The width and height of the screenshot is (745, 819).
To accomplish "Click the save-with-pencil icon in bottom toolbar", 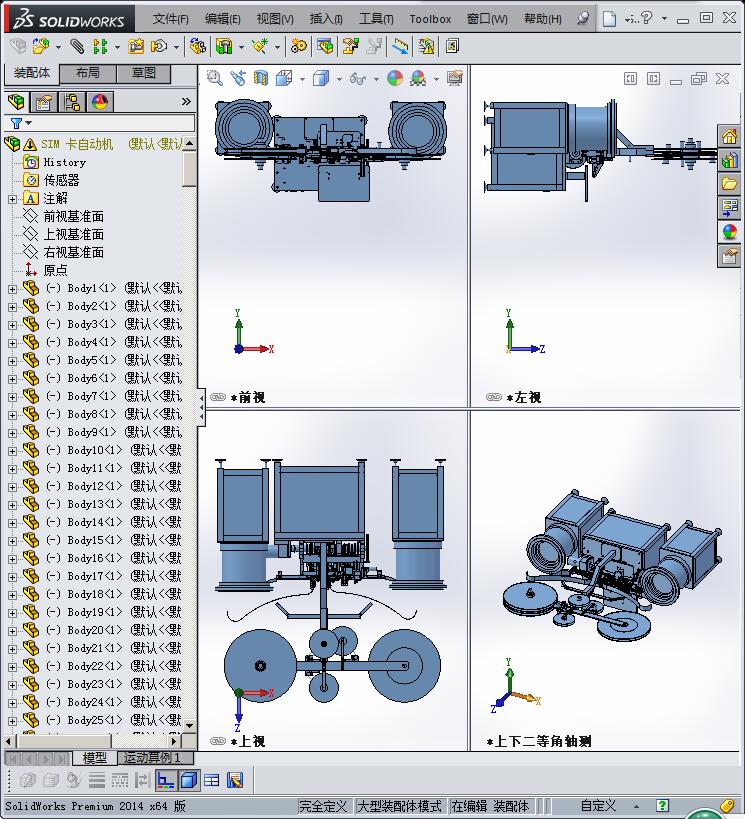I will (x=235, y=780).
